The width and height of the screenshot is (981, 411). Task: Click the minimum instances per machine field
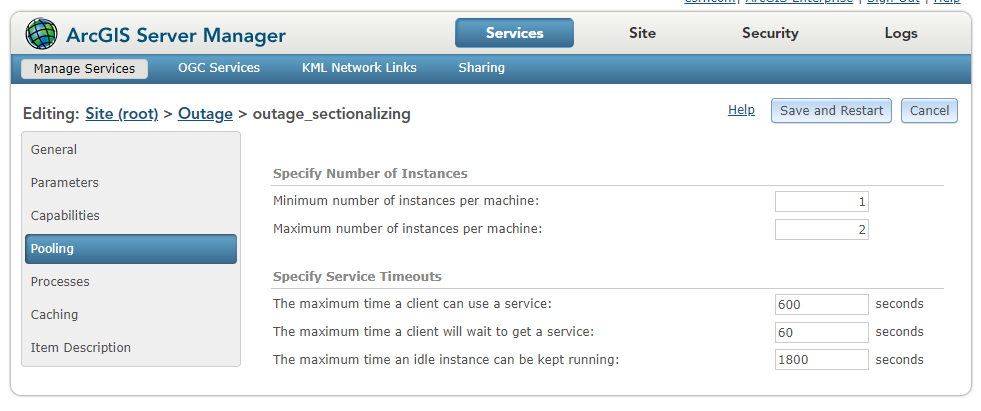click(821, 202)
